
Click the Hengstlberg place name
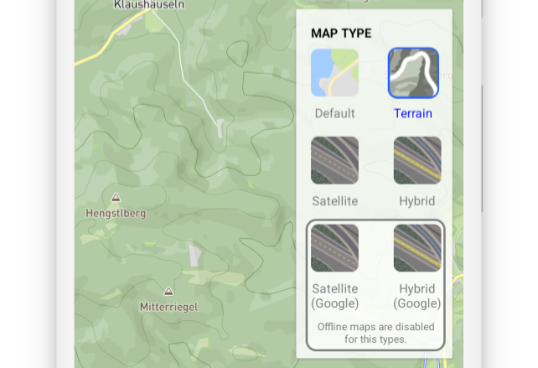point(116,213)
